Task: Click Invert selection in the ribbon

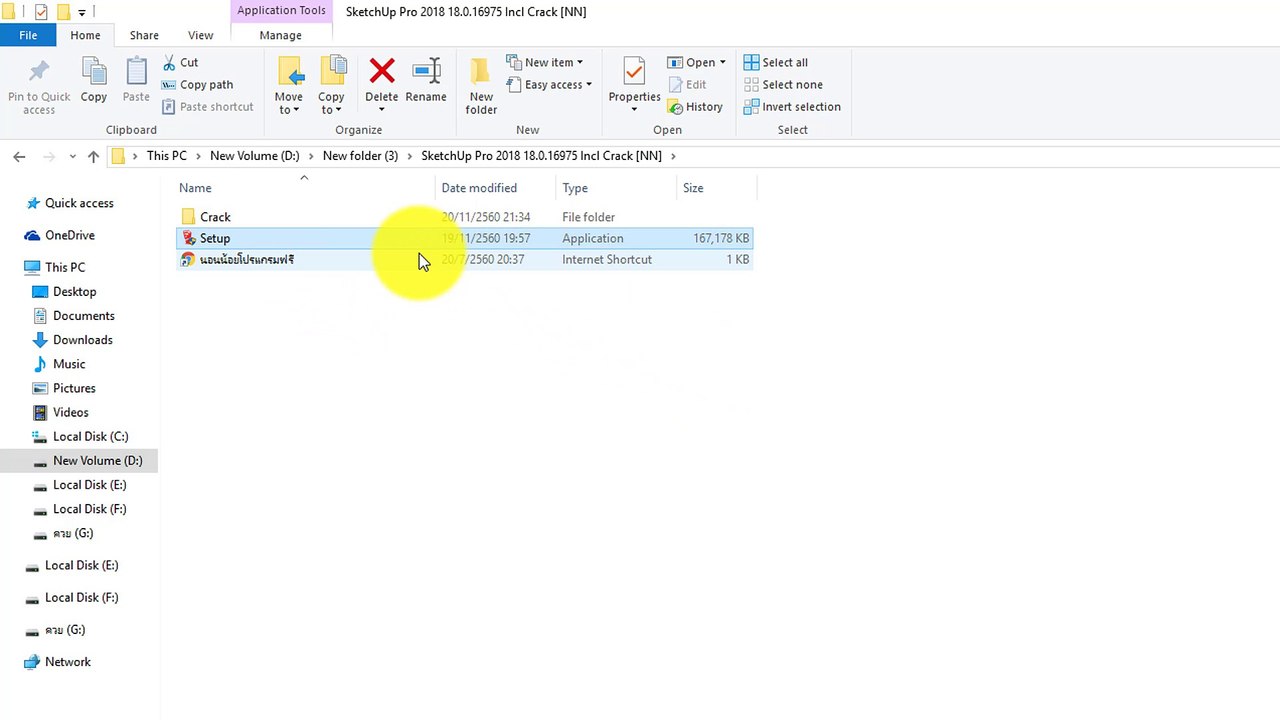Action: click(792, 107)
